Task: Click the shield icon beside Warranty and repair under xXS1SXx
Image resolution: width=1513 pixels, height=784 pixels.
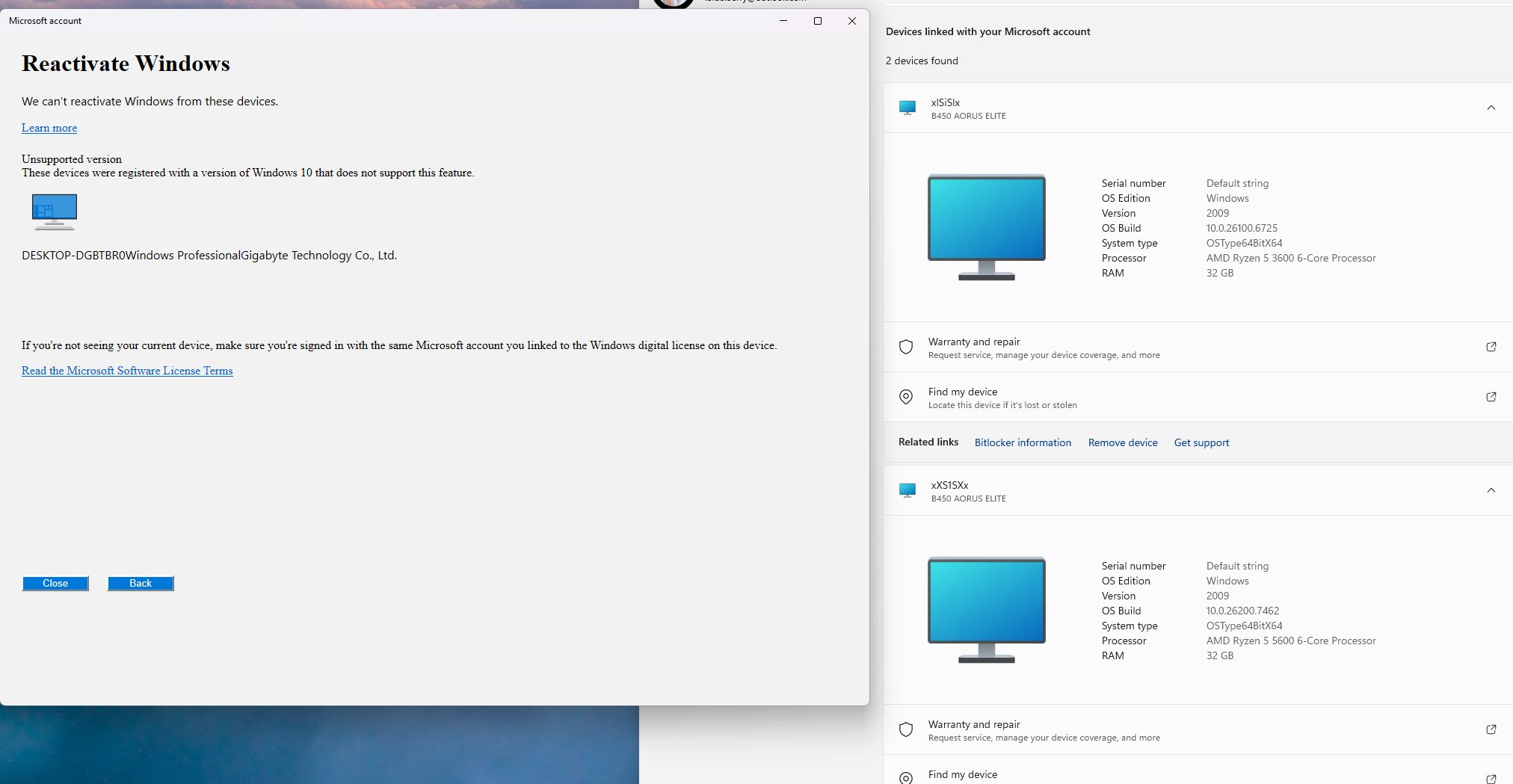Action: (x=906, y=729)
